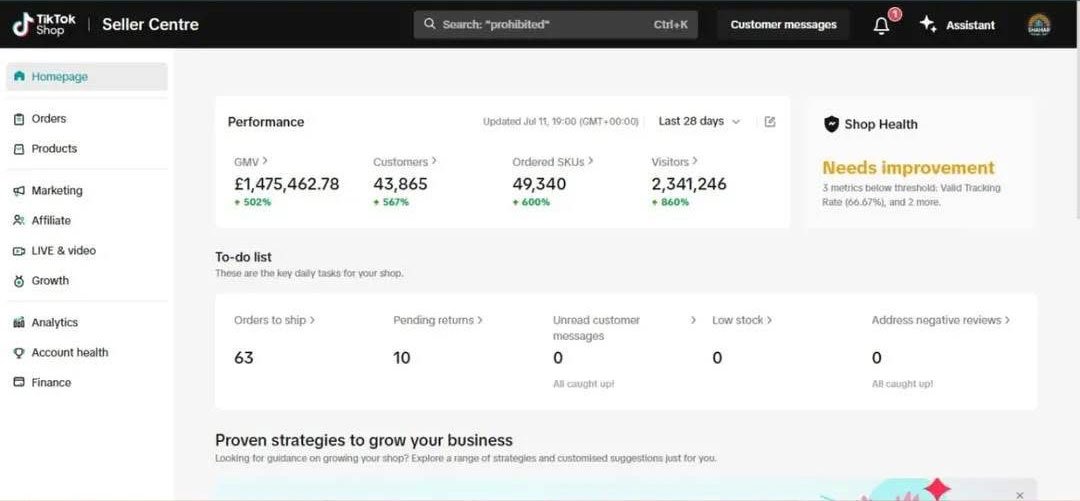
Task: Expand the Visitors metric chevron
Action: pyautogui.click(x=674, y=161)
